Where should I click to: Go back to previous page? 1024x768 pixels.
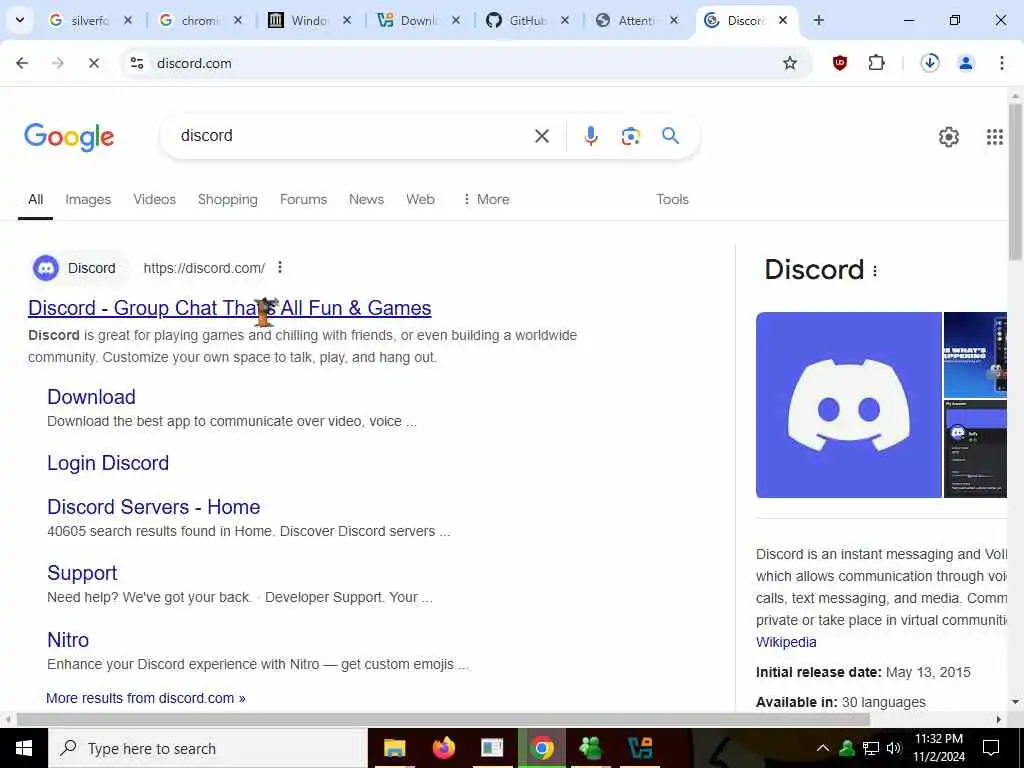22,63
